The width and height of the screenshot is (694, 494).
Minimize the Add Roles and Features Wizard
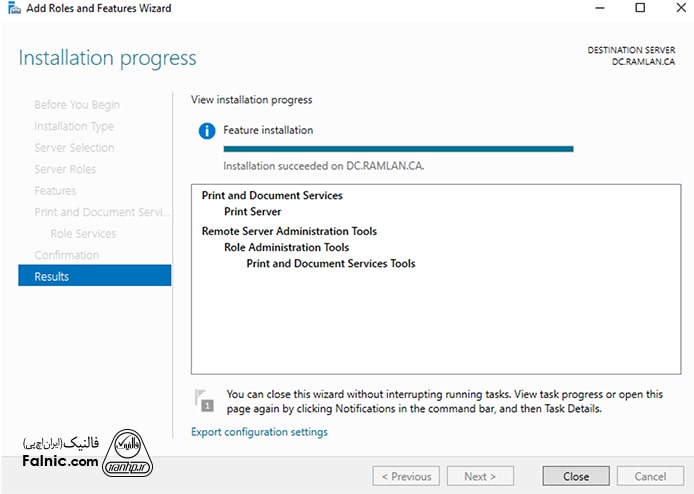tap(596, 9)
